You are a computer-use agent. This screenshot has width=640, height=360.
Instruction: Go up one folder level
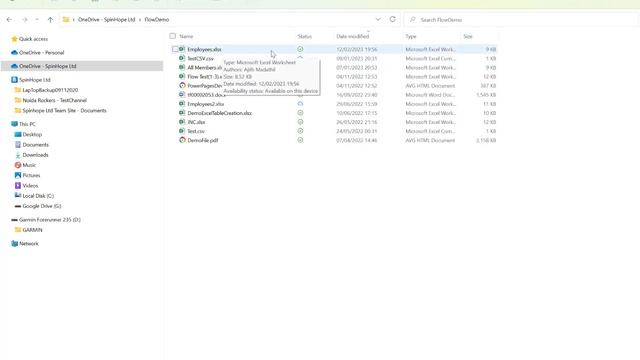[x=50, y=20]
